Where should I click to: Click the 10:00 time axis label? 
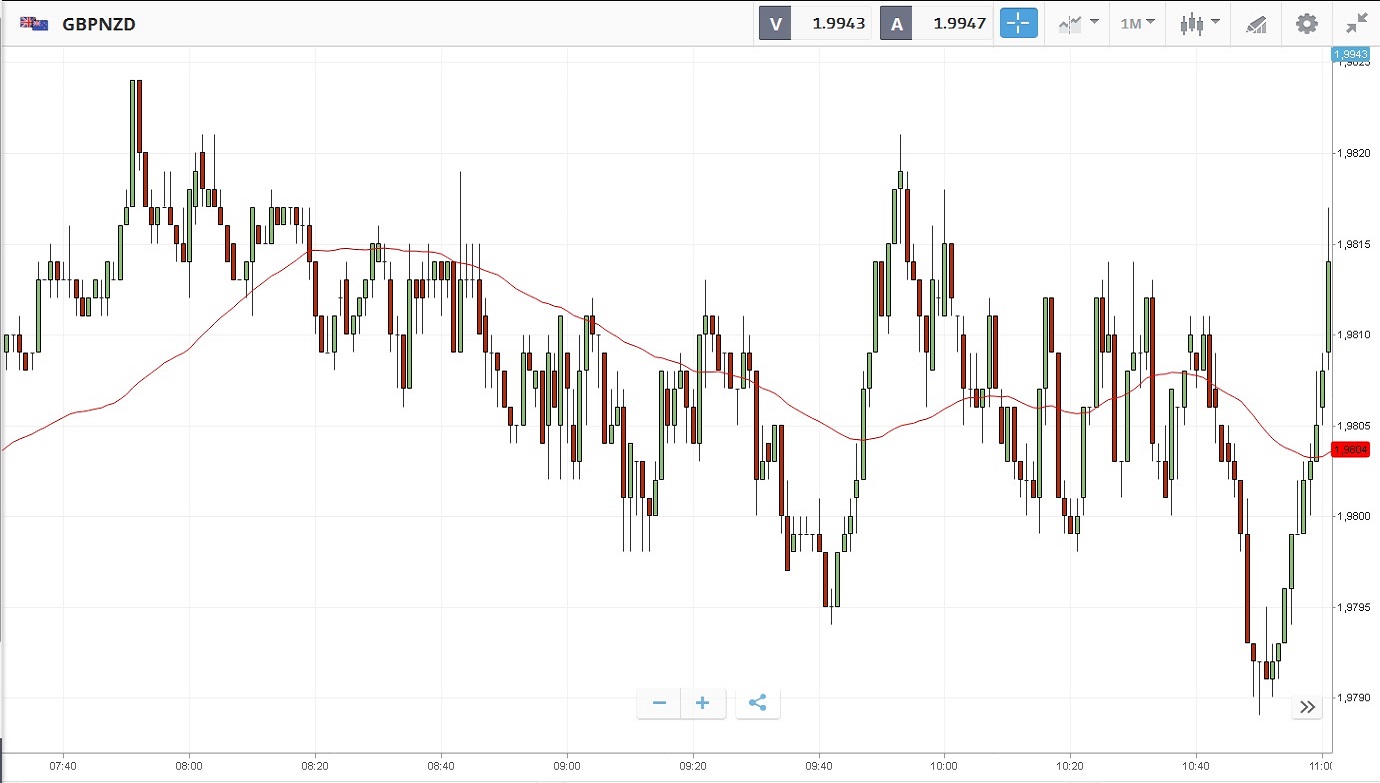tap(944, 766)
